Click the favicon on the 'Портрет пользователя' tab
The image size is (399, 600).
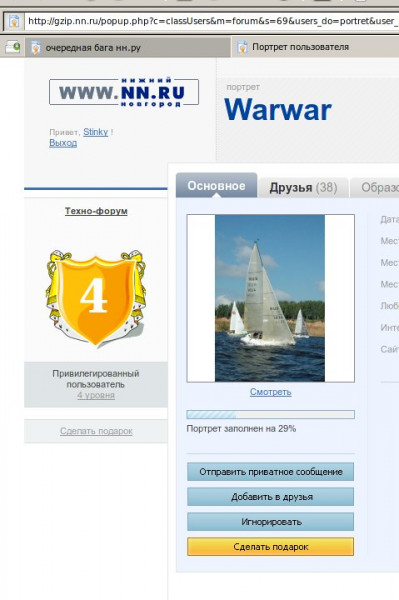coord(243,47)
